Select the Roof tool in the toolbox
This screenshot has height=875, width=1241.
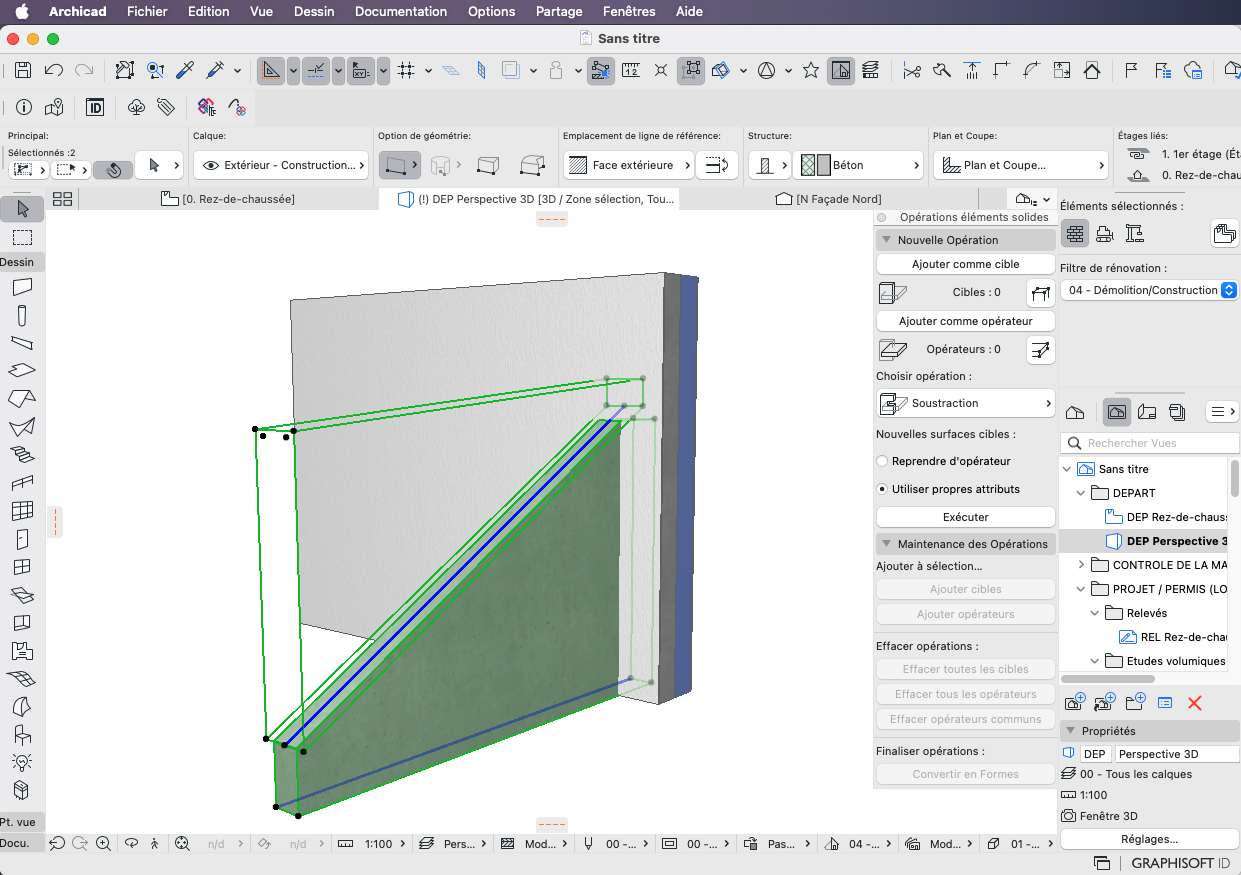point(22,399)
